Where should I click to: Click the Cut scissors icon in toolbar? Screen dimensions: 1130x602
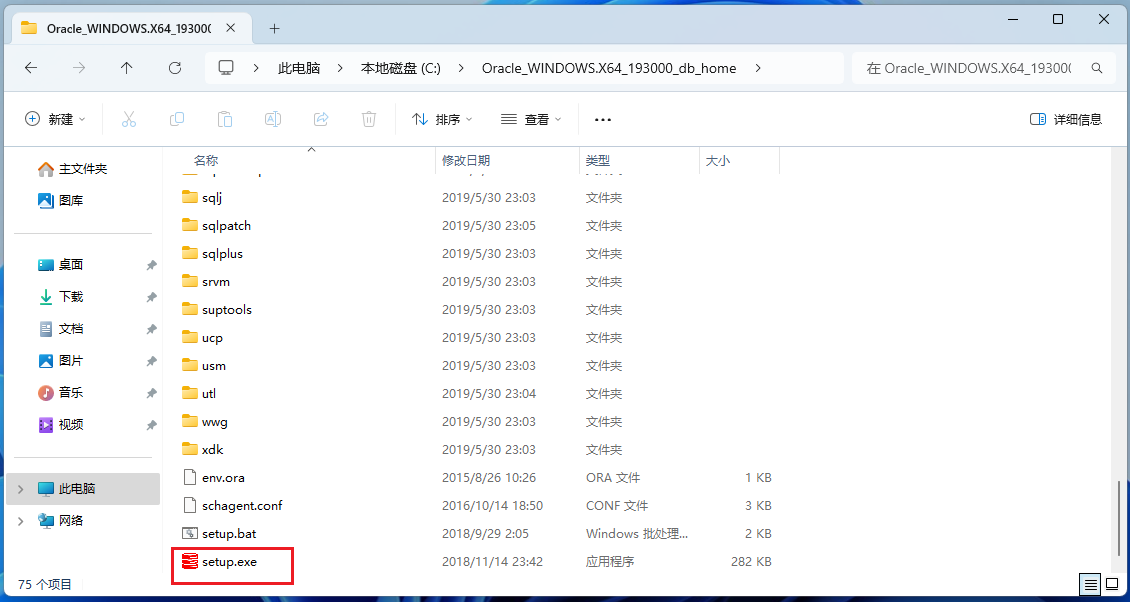(129, 119)
